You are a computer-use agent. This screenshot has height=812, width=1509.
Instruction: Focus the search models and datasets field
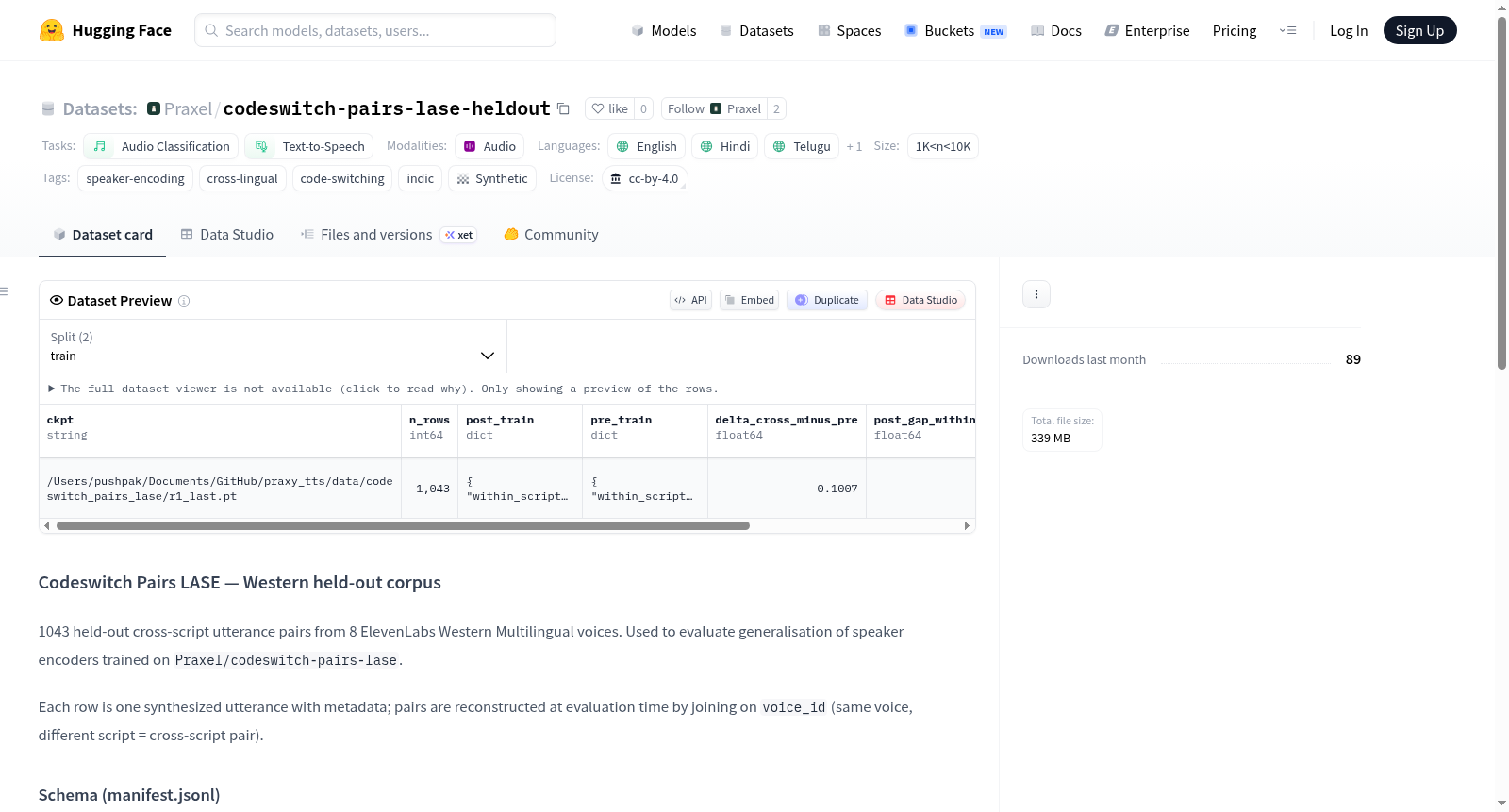pyautogui.click(x=375, y=30)
